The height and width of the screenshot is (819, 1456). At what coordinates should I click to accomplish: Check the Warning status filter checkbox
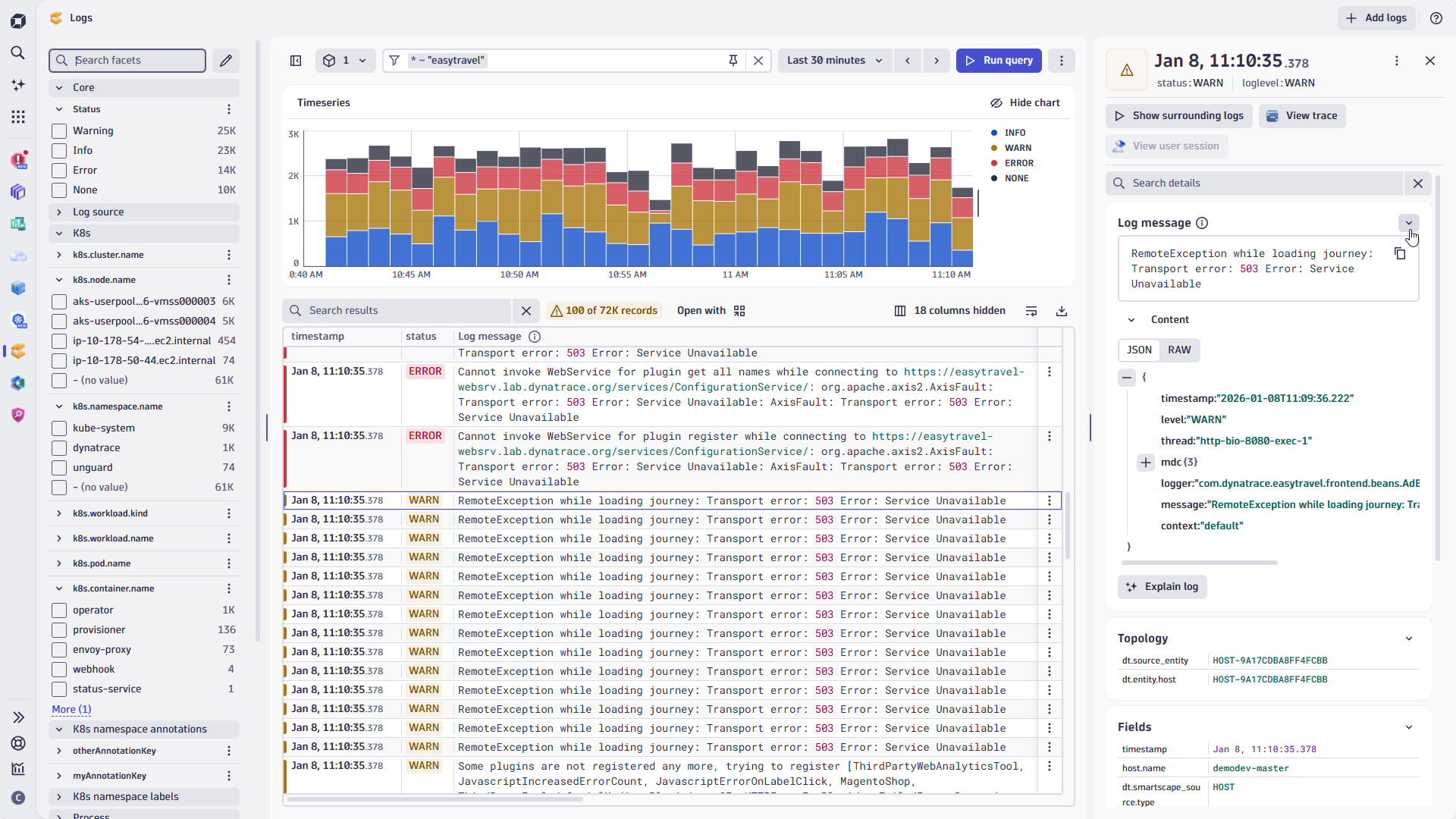[x=58, y=130]
